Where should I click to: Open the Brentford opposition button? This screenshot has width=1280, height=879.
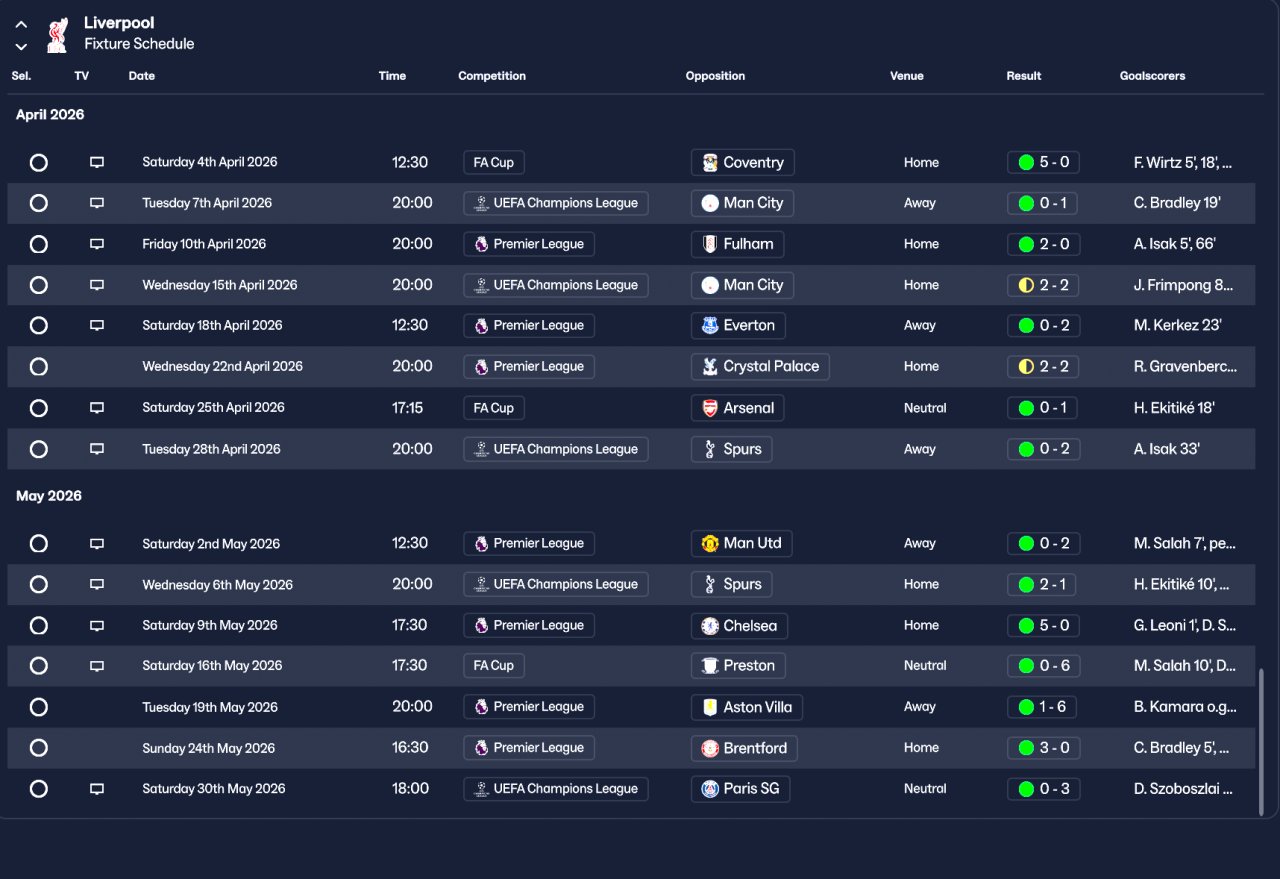(744, 748)
